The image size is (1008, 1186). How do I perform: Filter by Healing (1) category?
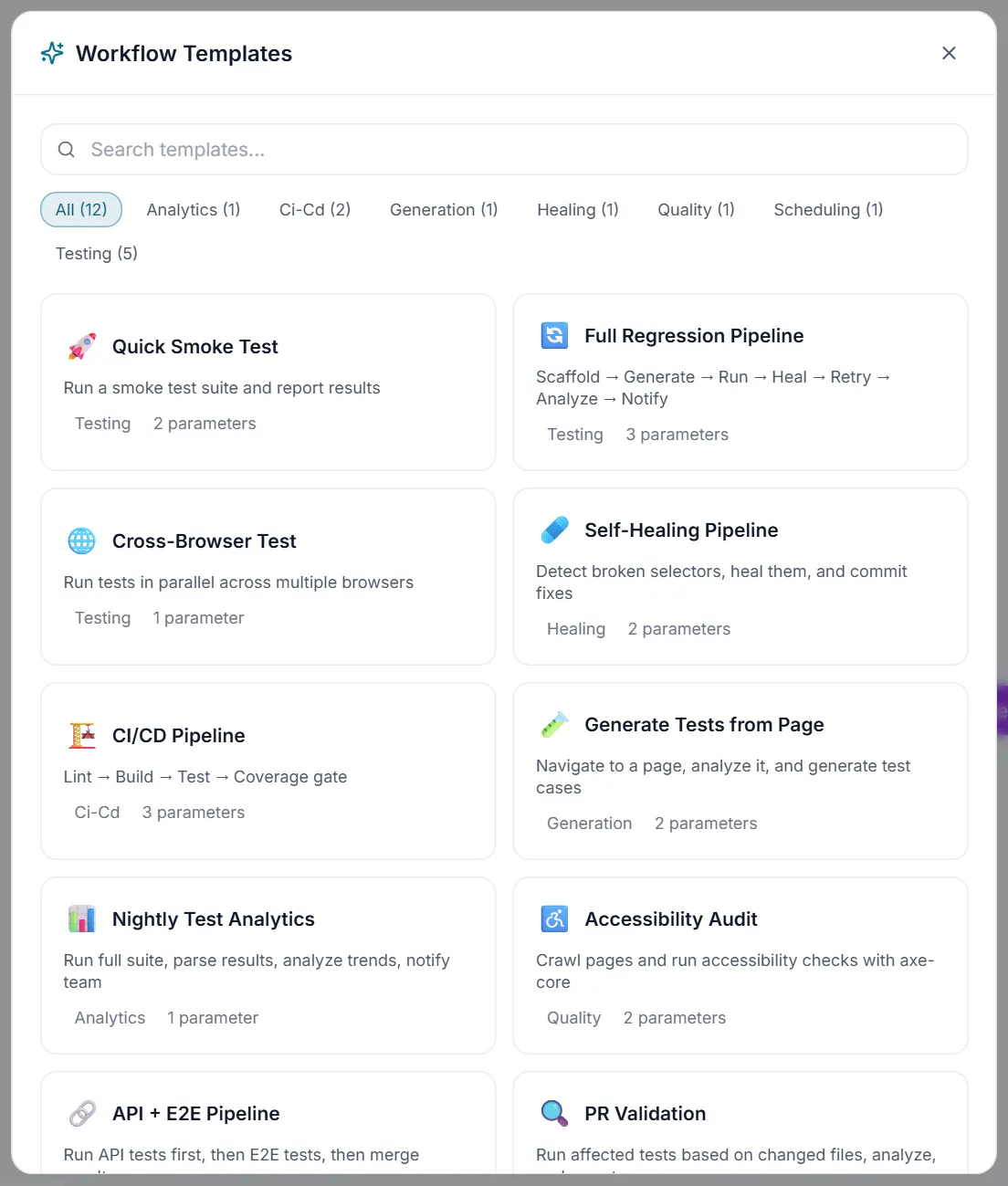578,210
